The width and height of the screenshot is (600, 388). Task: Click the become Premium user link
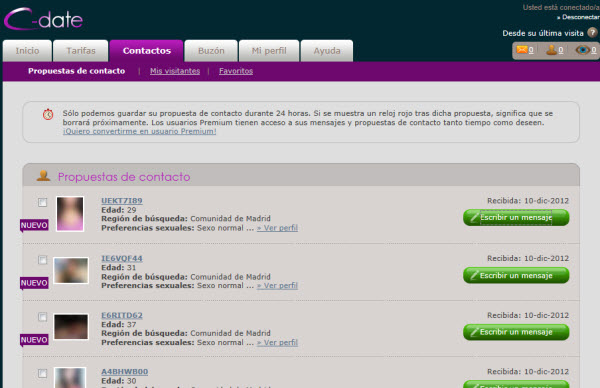point(140,131)
